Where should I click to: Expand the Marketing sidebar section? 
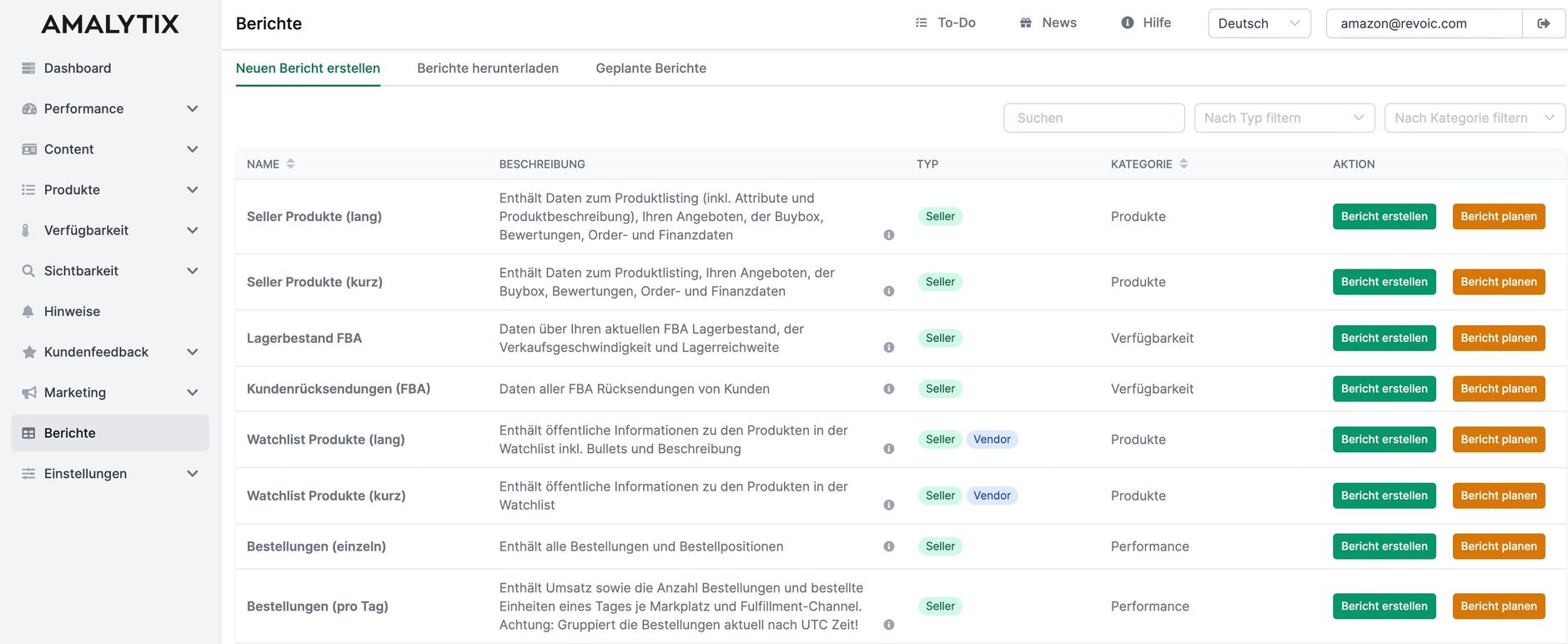click(193, 393)
